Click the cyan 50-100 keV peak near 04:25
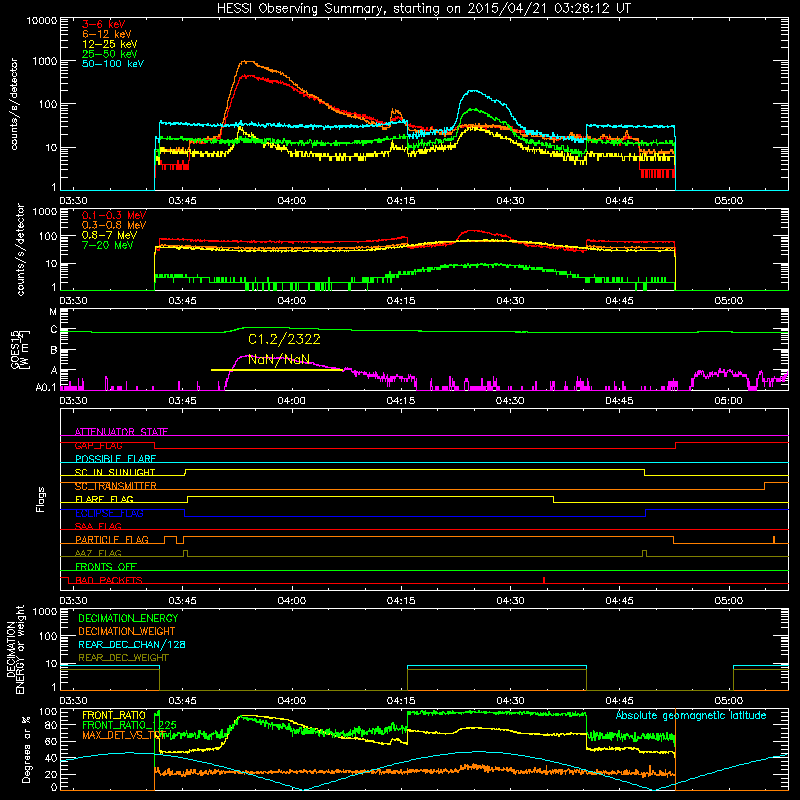The image size is (800, 800). [x=473, y=91]
